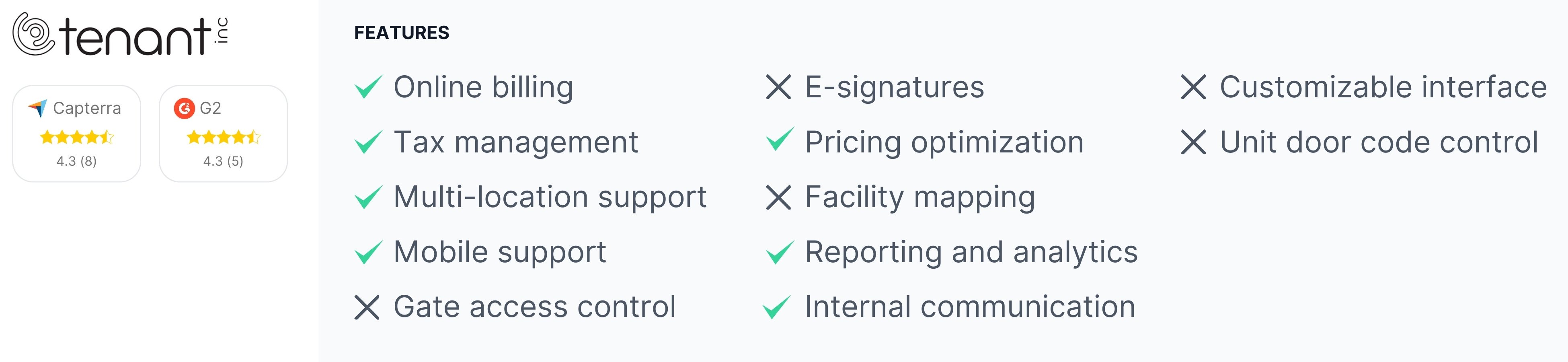
Task: Click the X icon beside E-signatures
Action: (778, 87)
